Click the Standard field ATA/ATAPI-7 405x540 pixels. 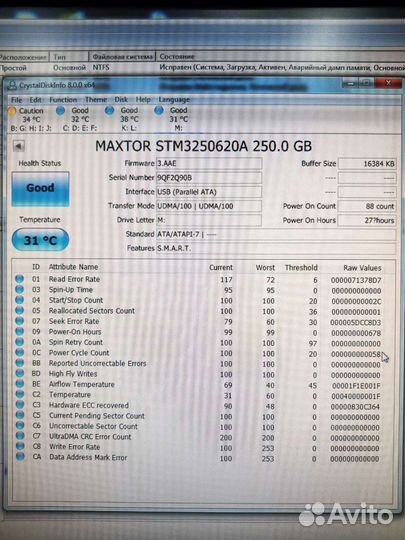(276, 235)
